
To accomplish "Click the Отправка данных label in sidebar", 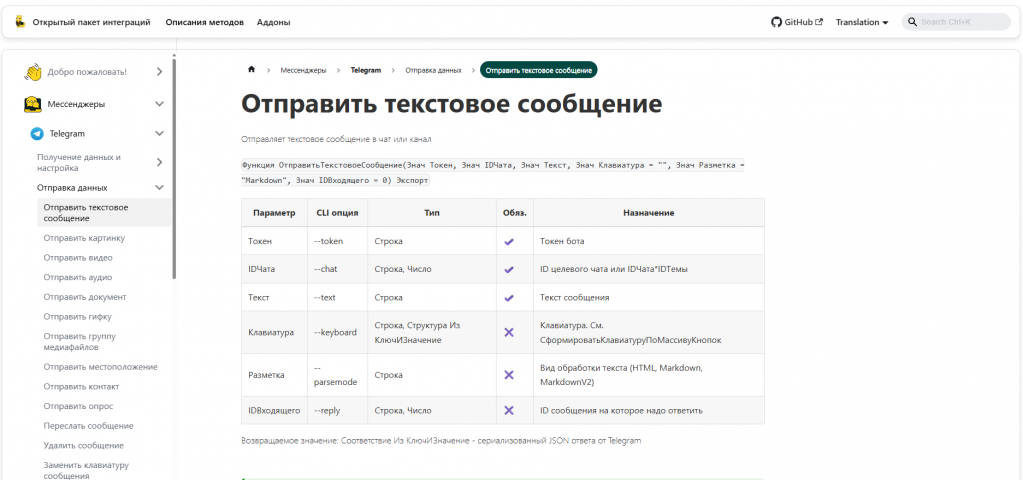I will (72, 188).
